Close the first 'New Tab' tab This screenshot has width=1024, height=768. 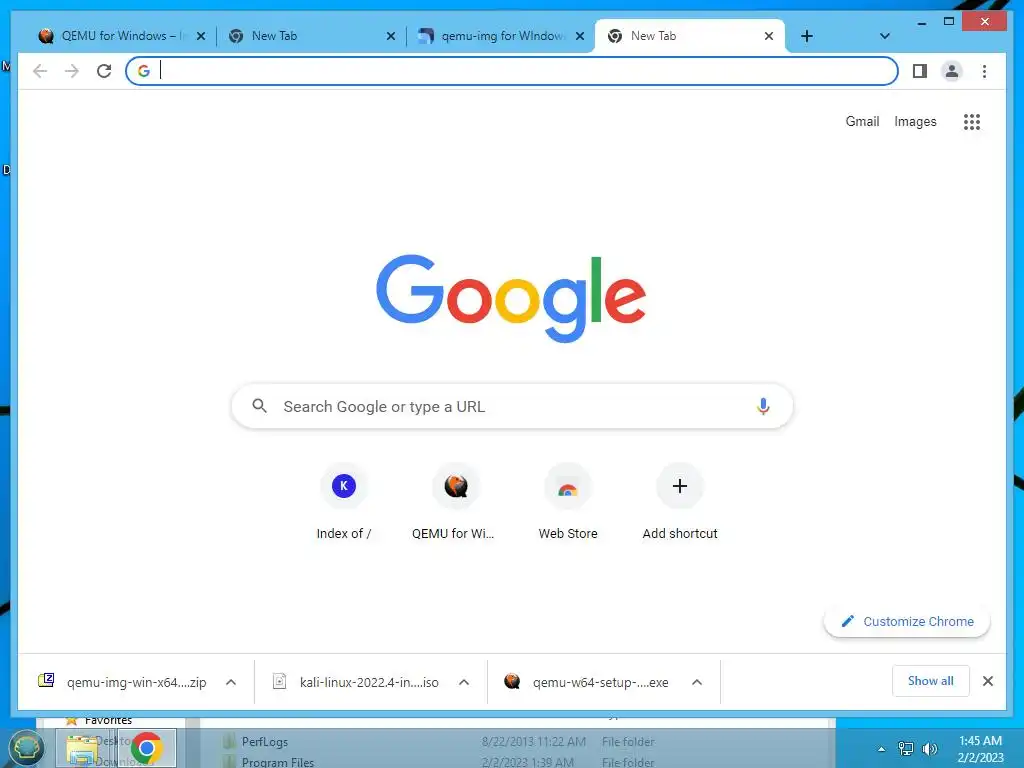coord(391,37)
